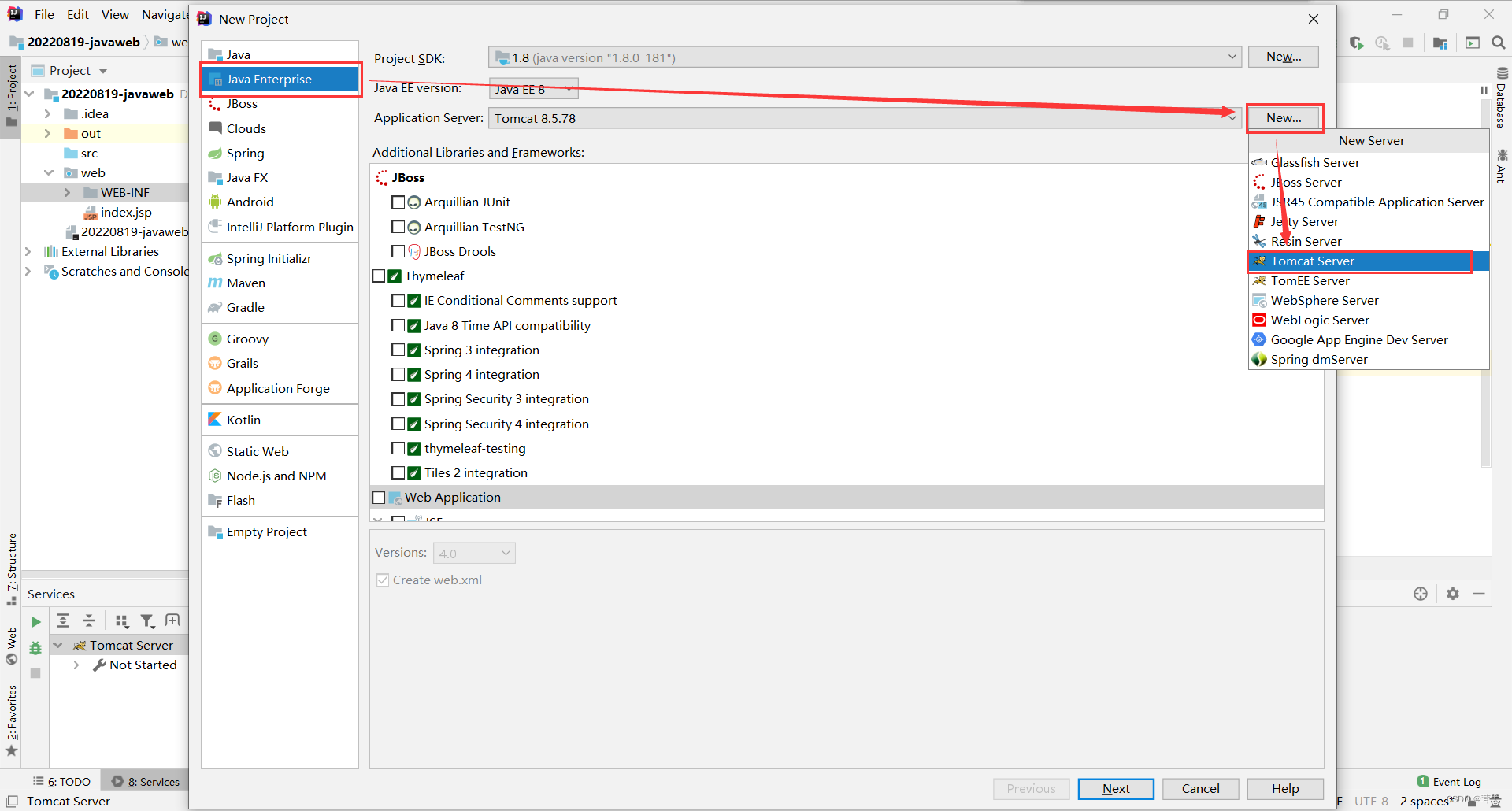This screenshot has width=1512, height=811.
Task: Open the Edit menu
Action: tap(77, 14)
